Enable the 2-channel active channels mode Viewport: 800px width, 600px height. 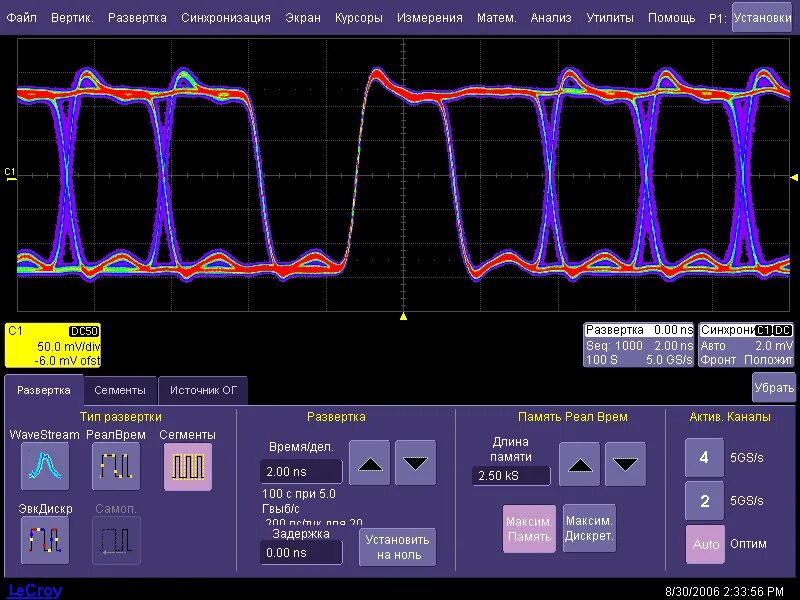tap(705, 500)
